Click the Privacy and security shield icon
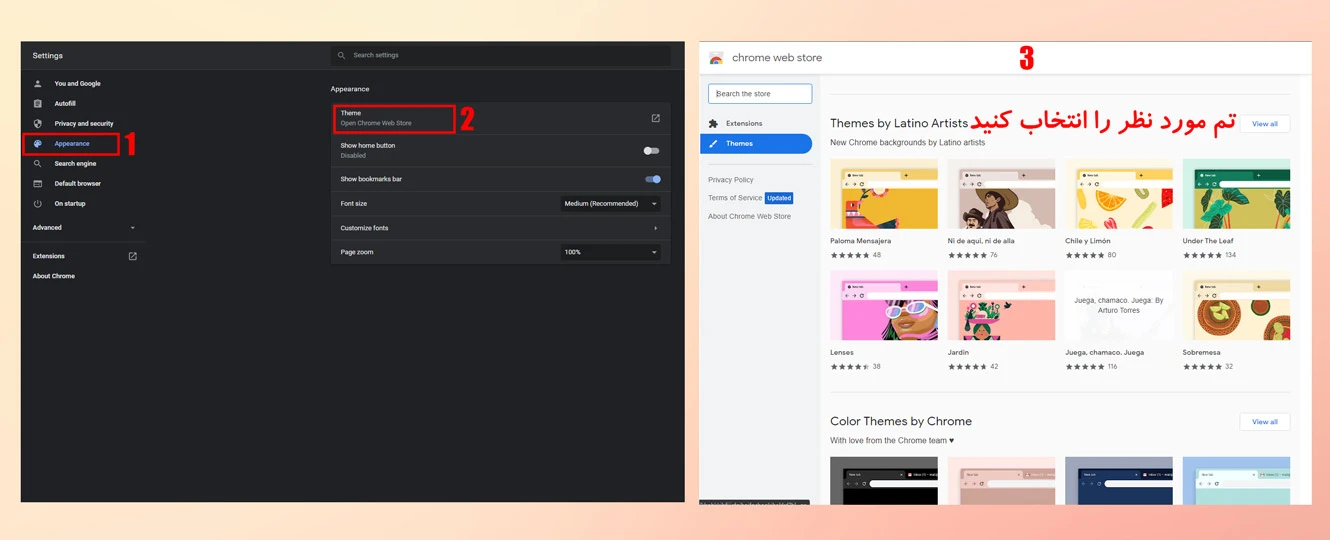1330x540 pixels. pos(38,124)
